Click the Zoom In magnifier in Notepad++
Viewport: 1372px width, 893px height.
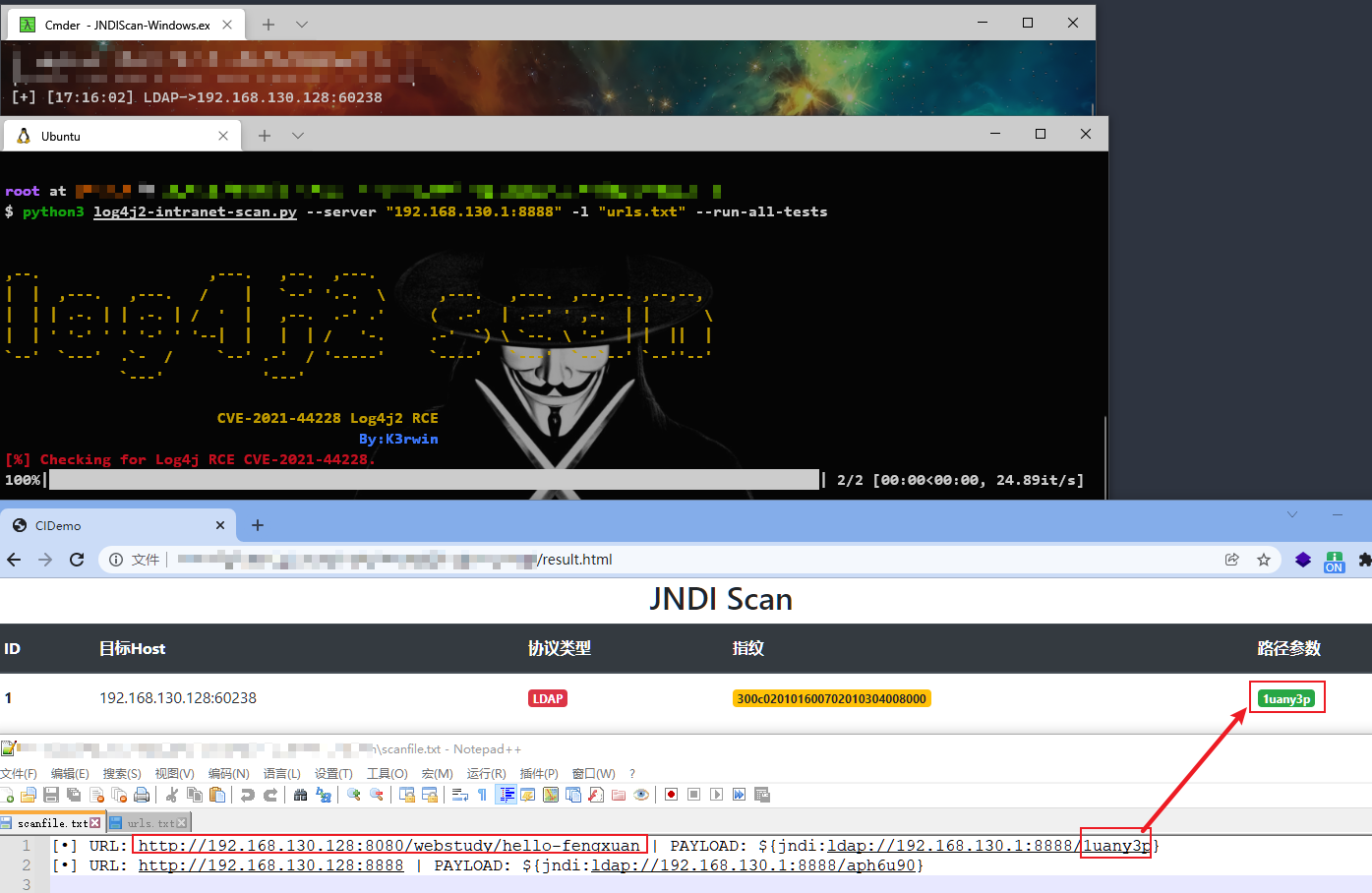click(x=354, y=795)
